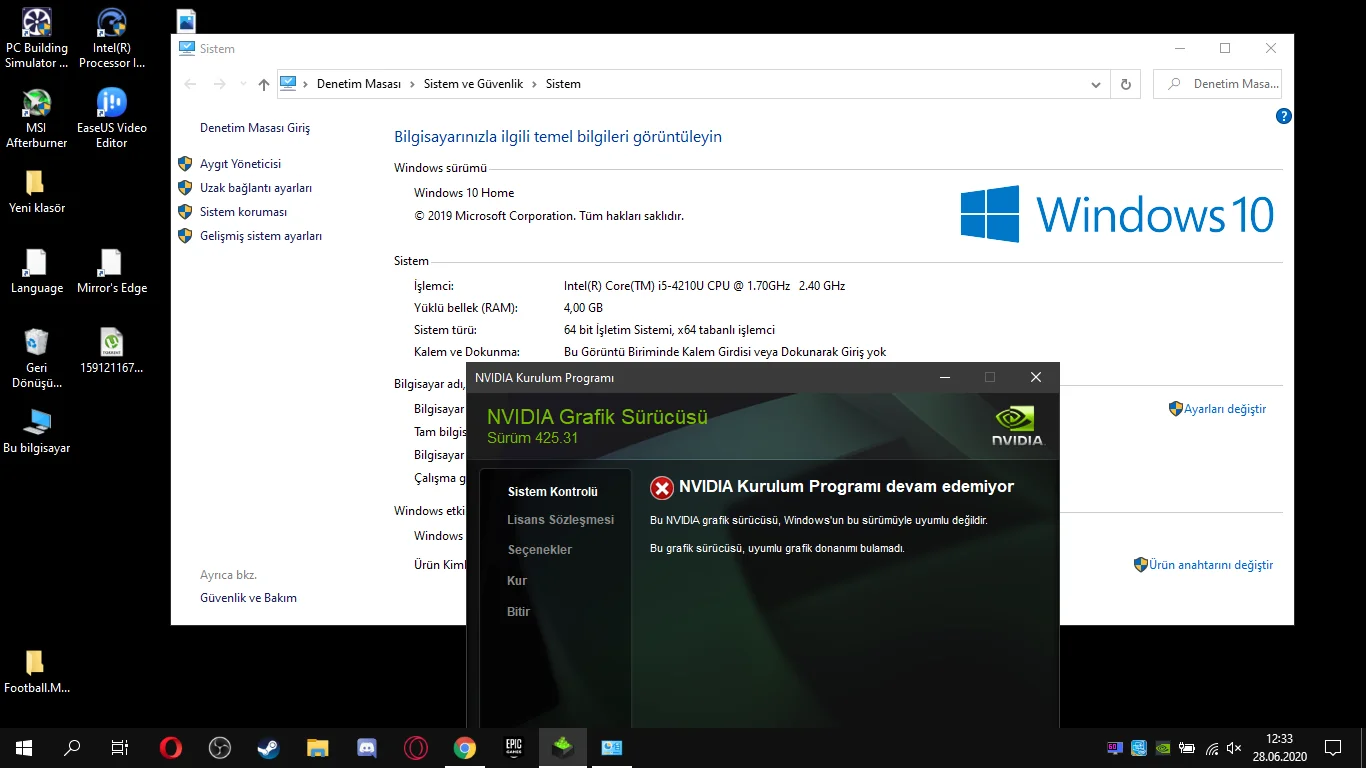
Task: Open the MSI Afterburner desktop shortcut
Action: [x=37, y=119]
